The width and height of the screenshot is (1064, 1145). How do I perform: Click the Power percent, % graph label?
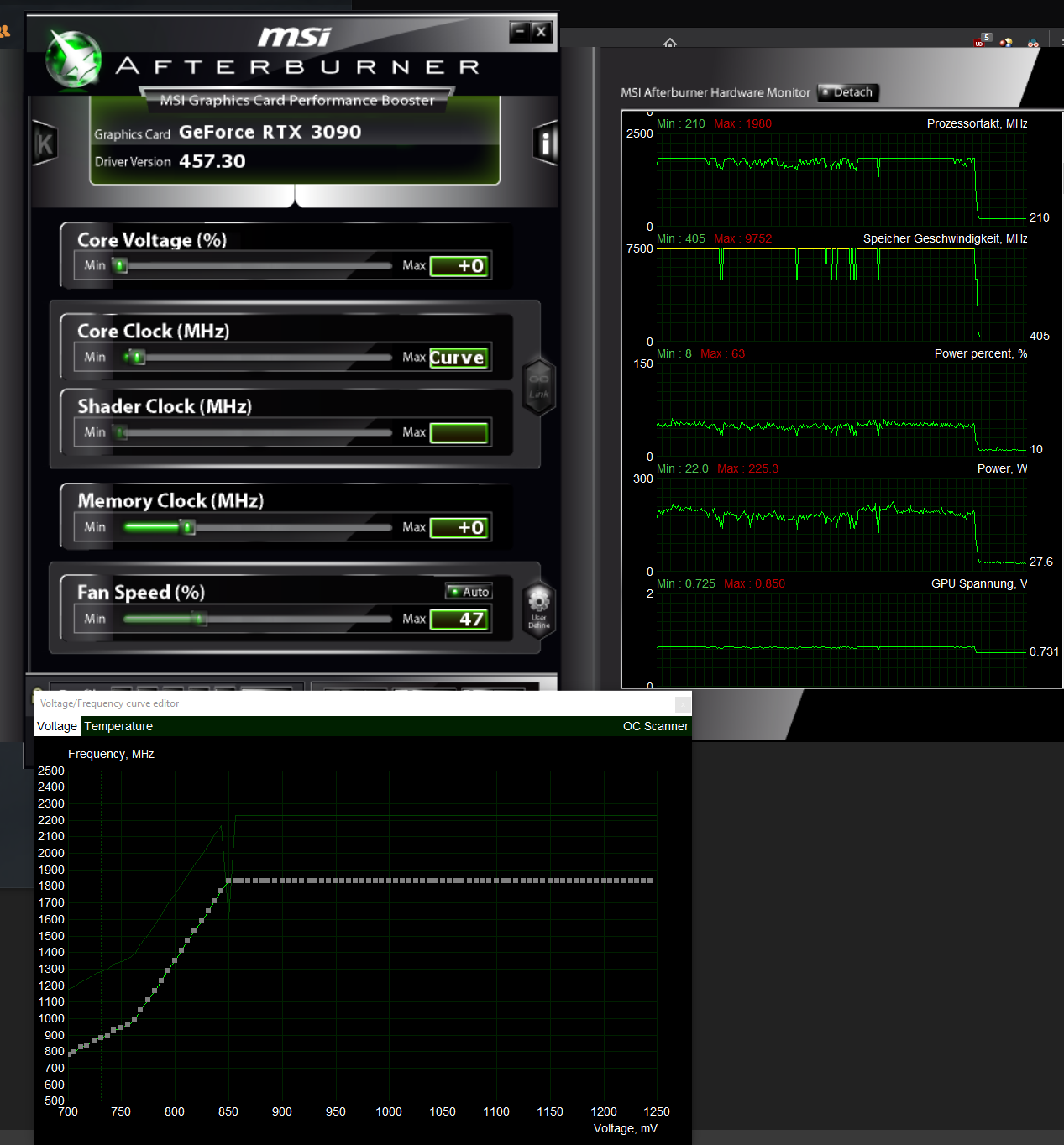[981, 353]
